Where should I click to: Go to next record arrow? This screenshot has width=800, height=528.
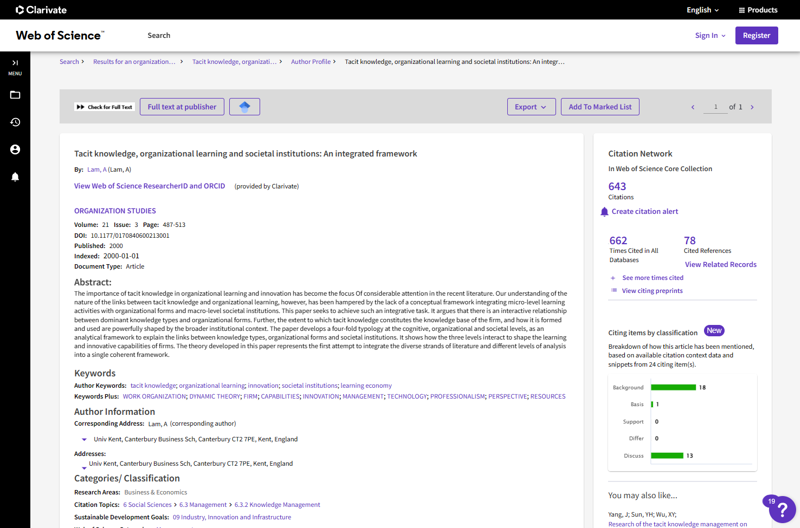(752, 107)
